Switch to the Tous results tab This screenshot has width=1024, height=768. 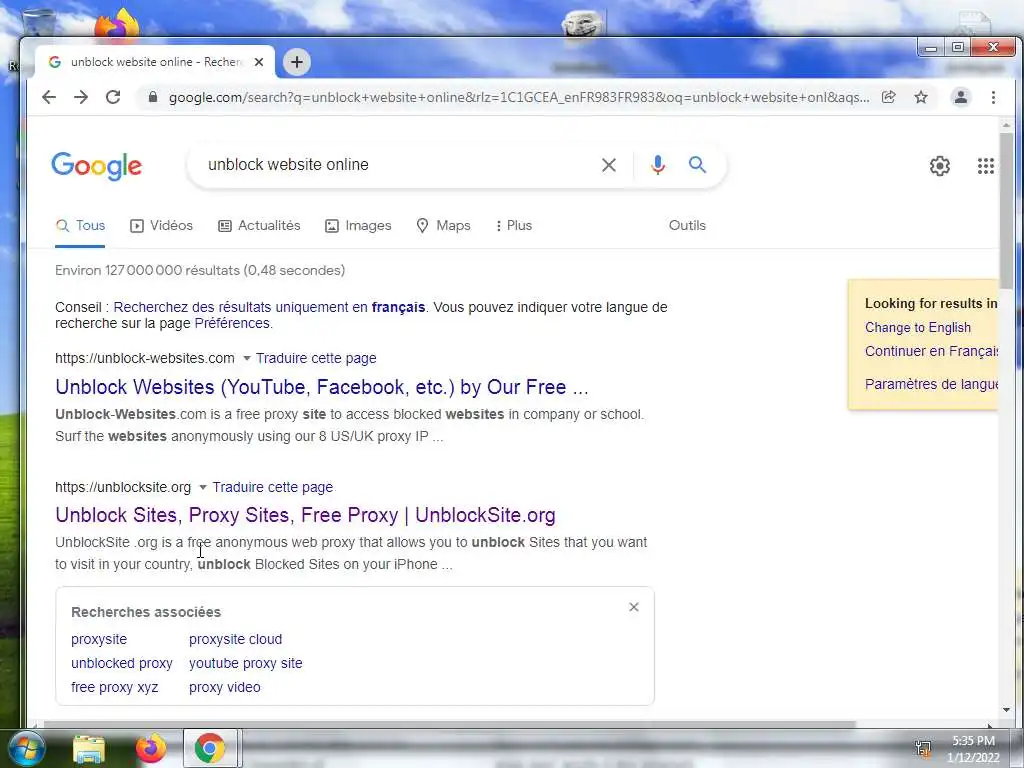tap(80, 225)
